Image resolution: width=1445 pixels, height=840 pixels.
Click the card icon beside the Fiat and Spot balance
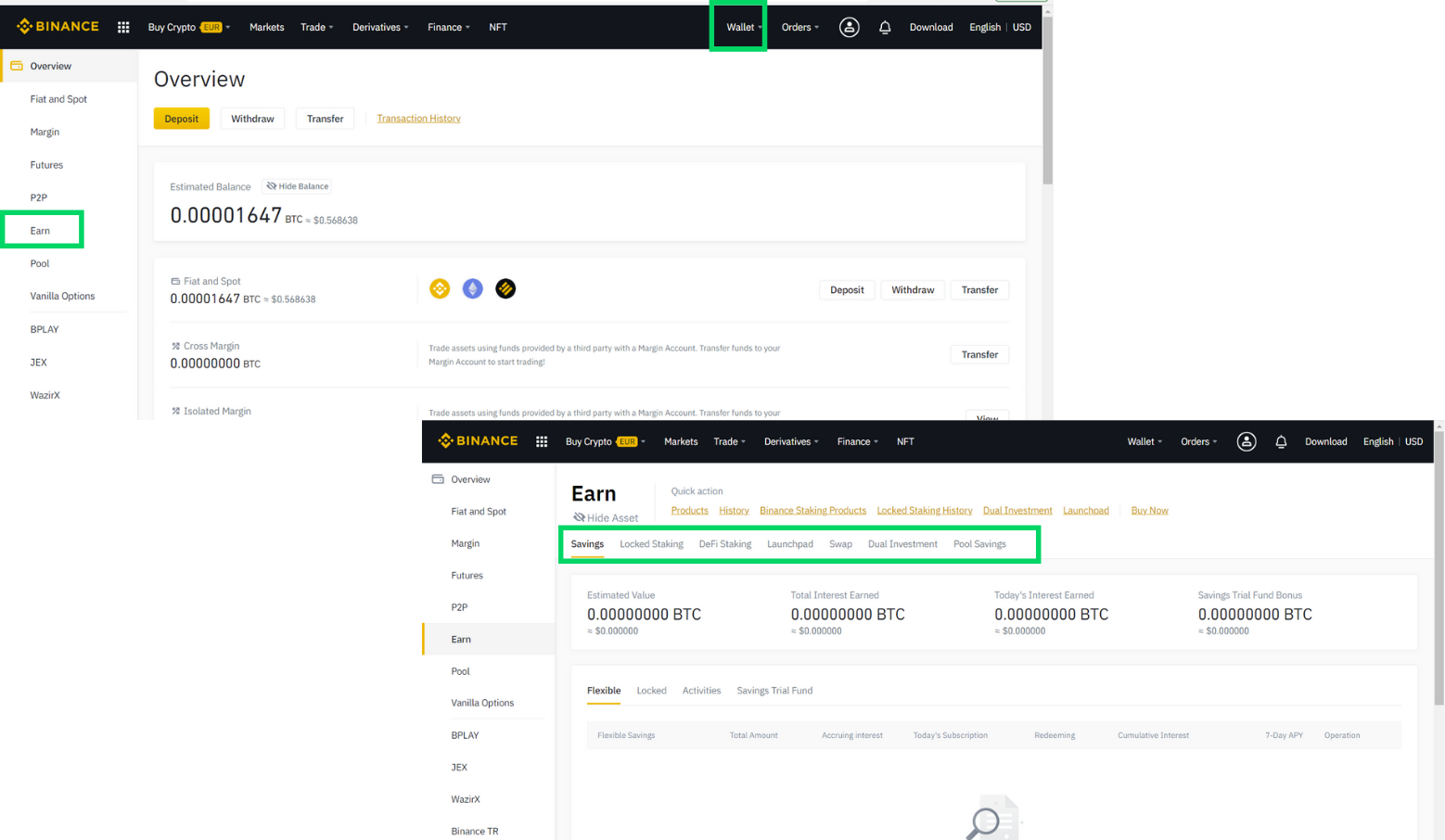pos(175,281)
